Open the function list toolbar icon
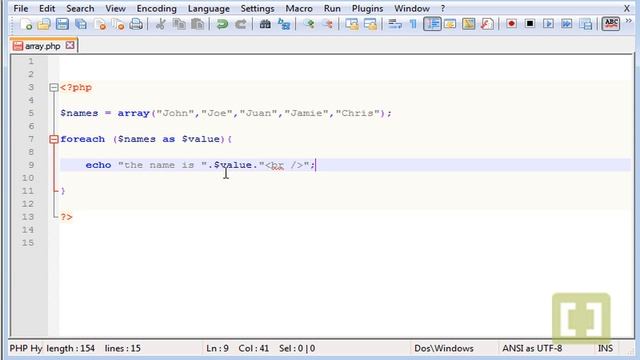 pos(487,24)
